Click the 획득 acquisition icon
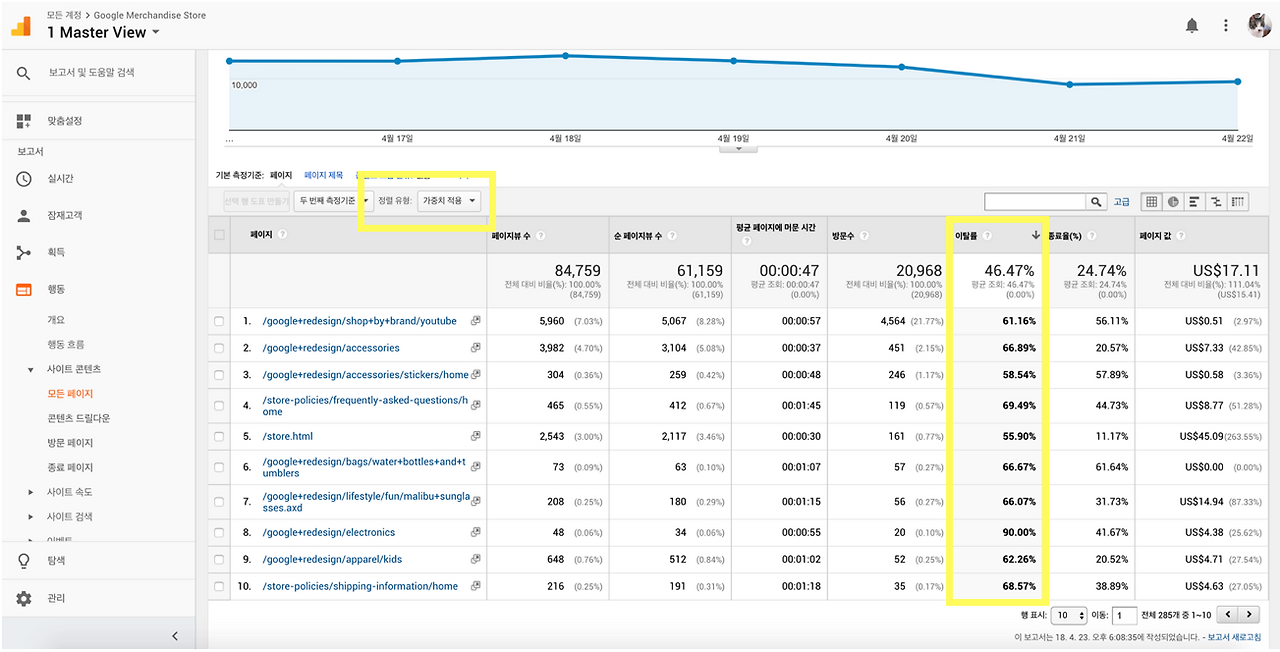Image resolution: width=1280 pixels, height=652 pixels. click(24, 253)
